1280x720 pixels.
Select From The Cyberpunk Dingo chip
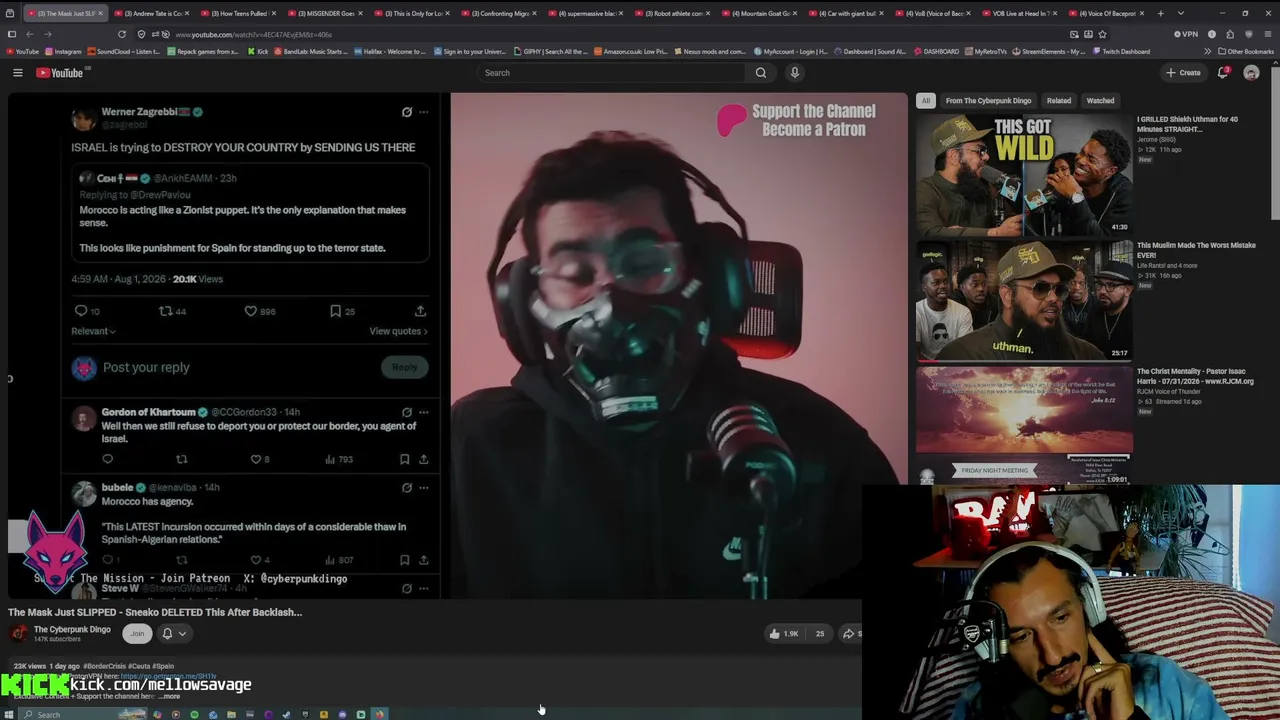coord(988,100)
